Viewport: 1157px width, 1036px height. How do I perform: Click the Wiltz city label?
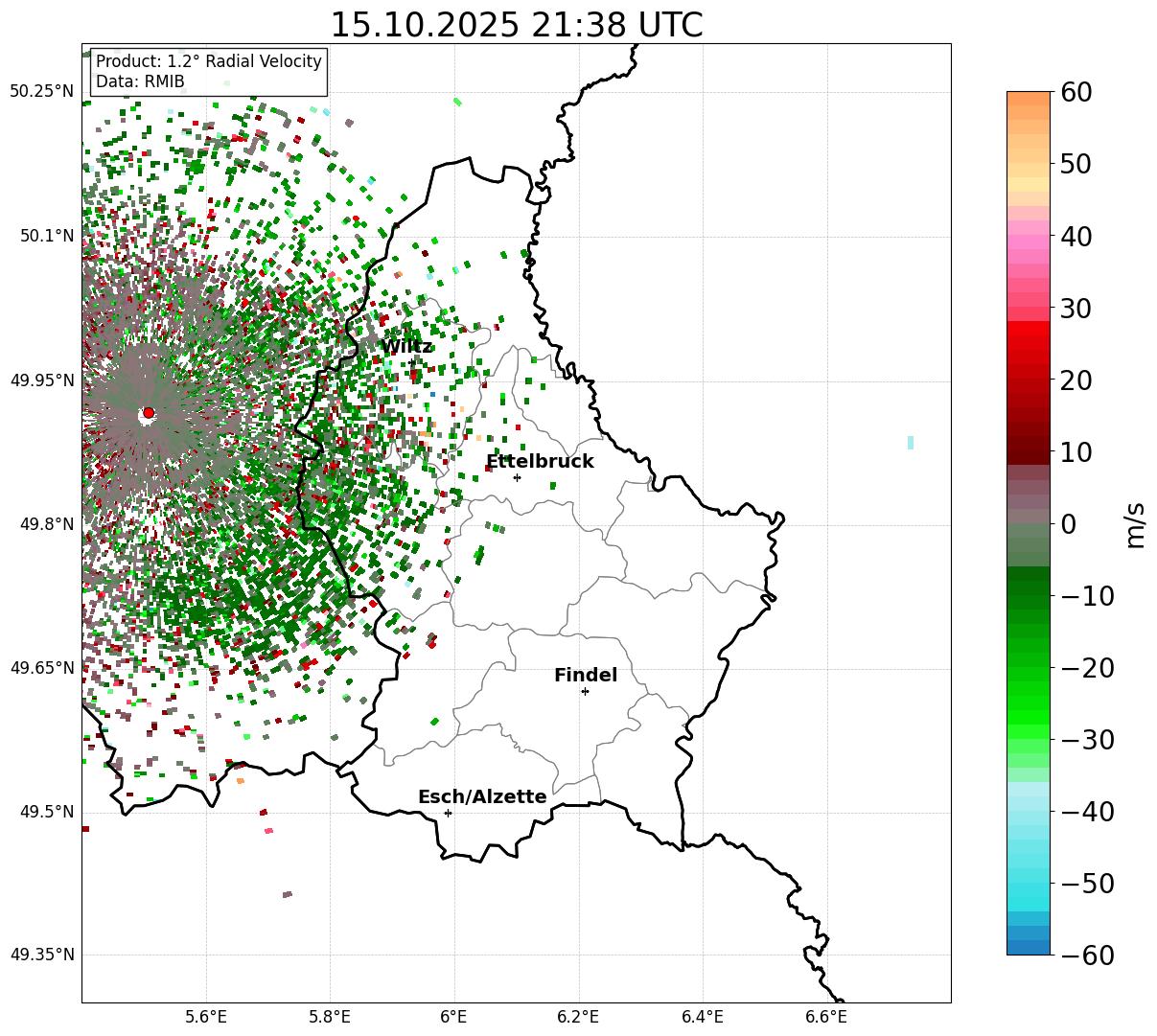[x=407, y=347]
